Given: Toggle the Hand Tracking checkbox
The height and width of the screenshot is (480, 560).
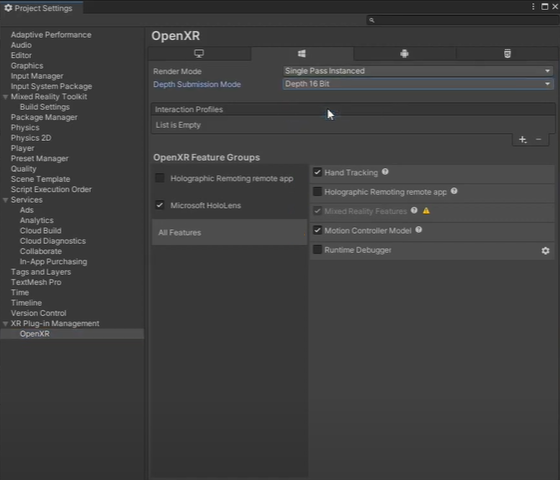Looking at the screenshot, I should [x=317, y=172].
